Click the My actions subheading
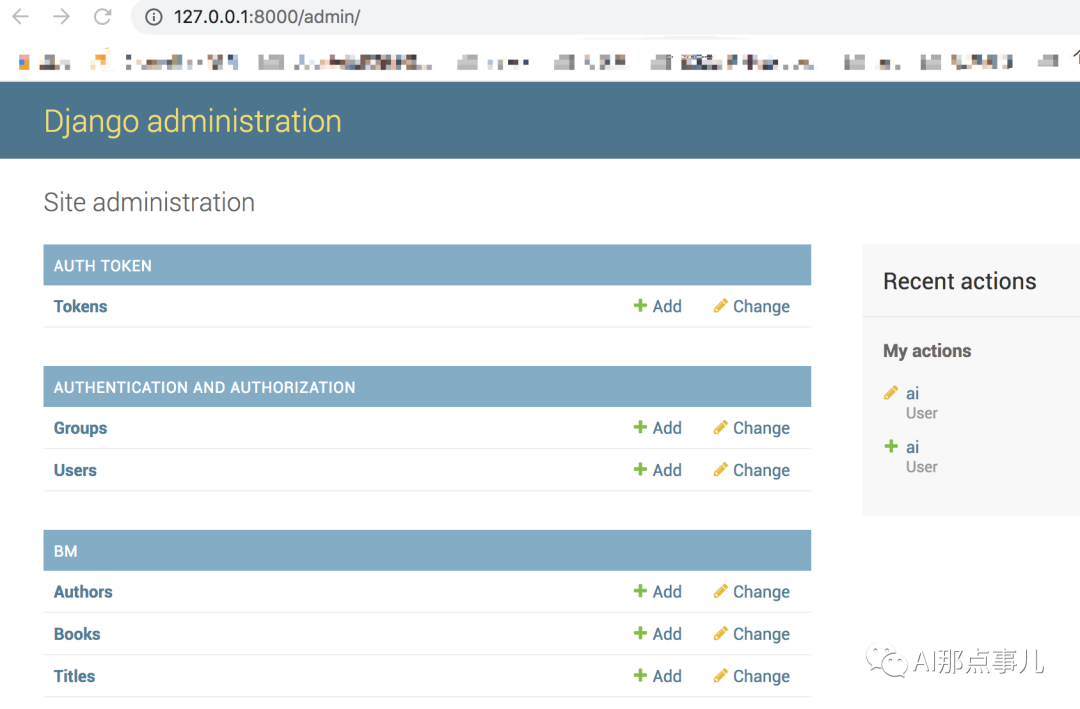 click(x=927, y=351)
